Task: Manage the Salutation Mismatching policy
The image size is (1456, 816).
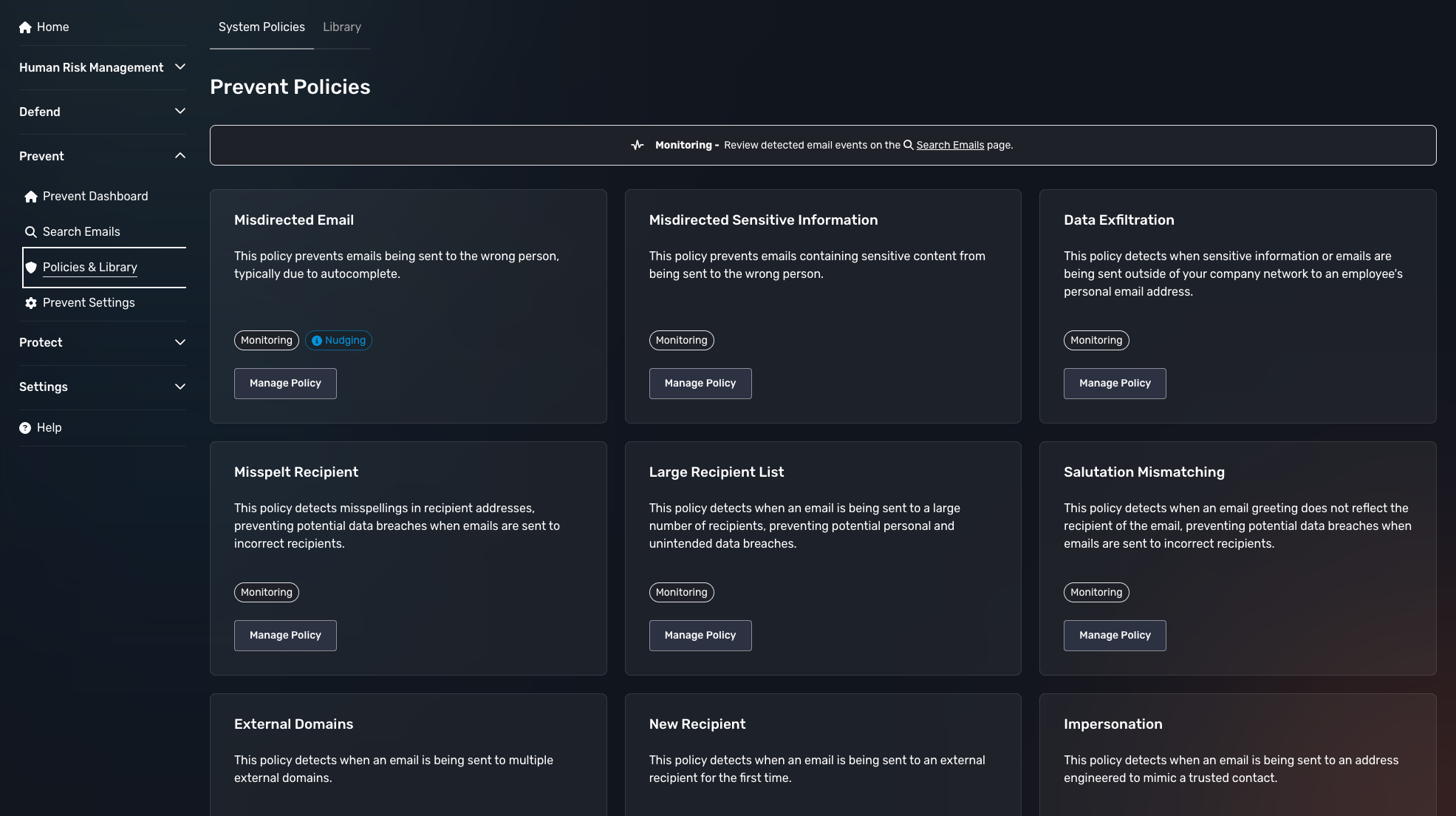Action: point(1115,636)
